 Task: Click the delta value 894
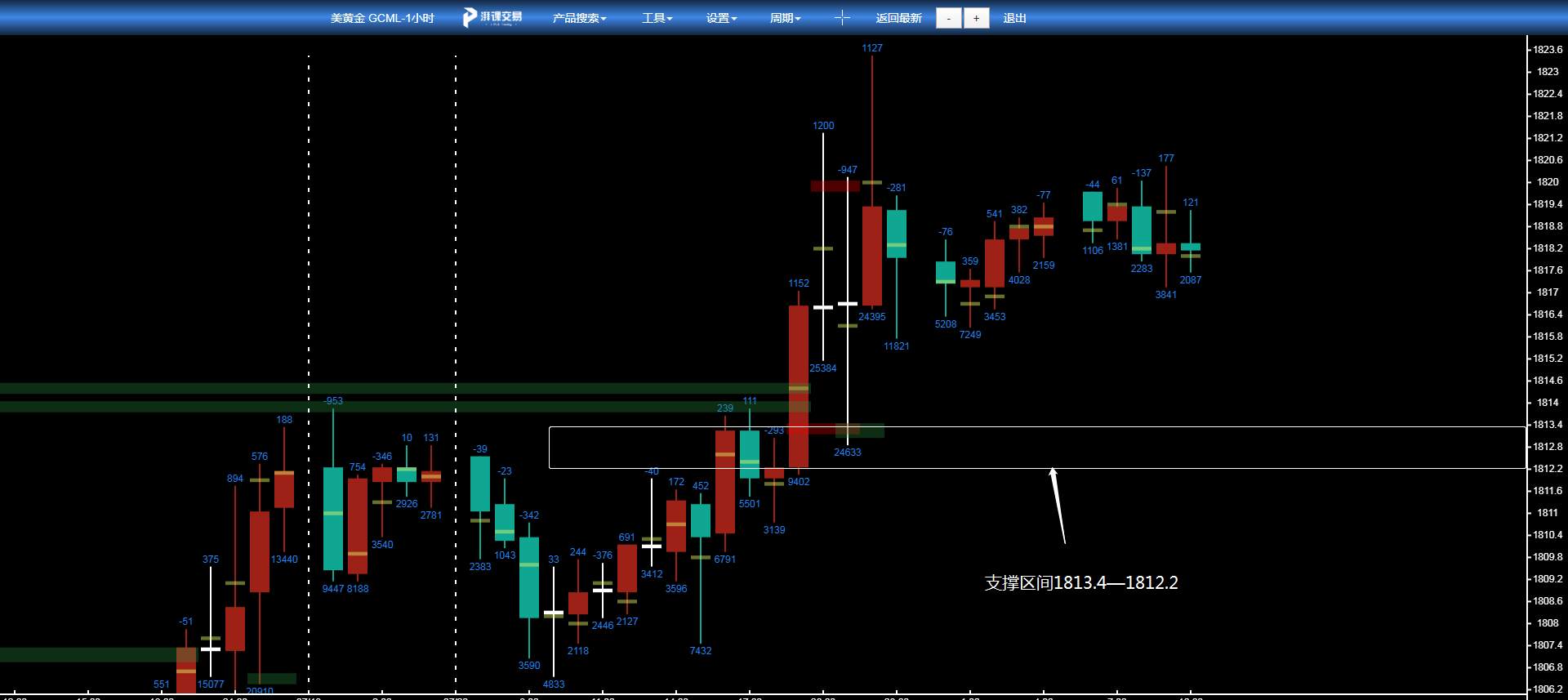tap(235, 479)
